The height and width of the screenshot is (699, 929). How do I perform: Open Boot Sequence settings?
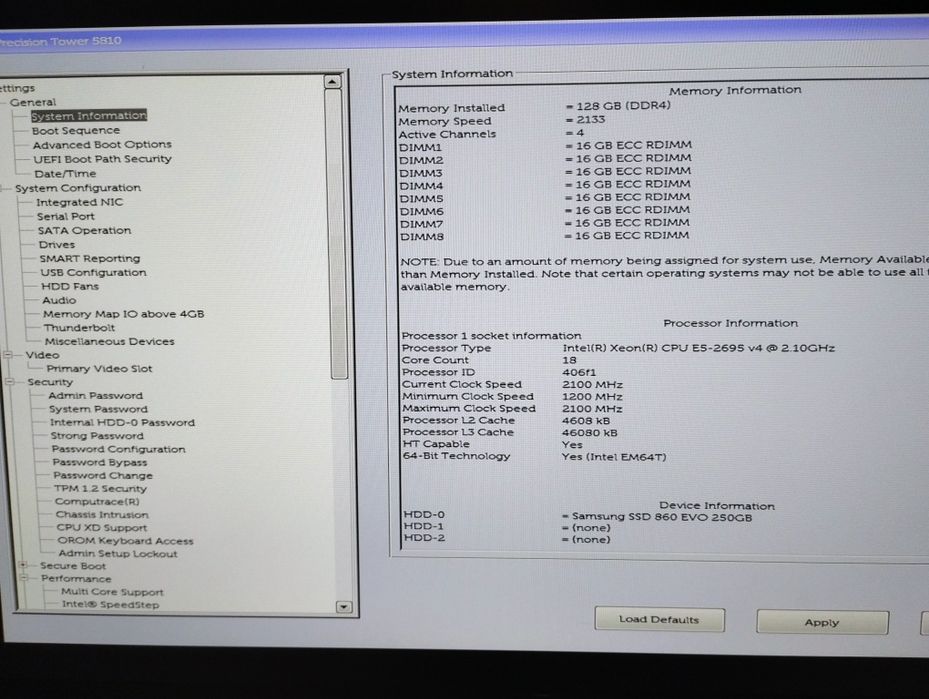pyautogui.click(x=76, y=130)
